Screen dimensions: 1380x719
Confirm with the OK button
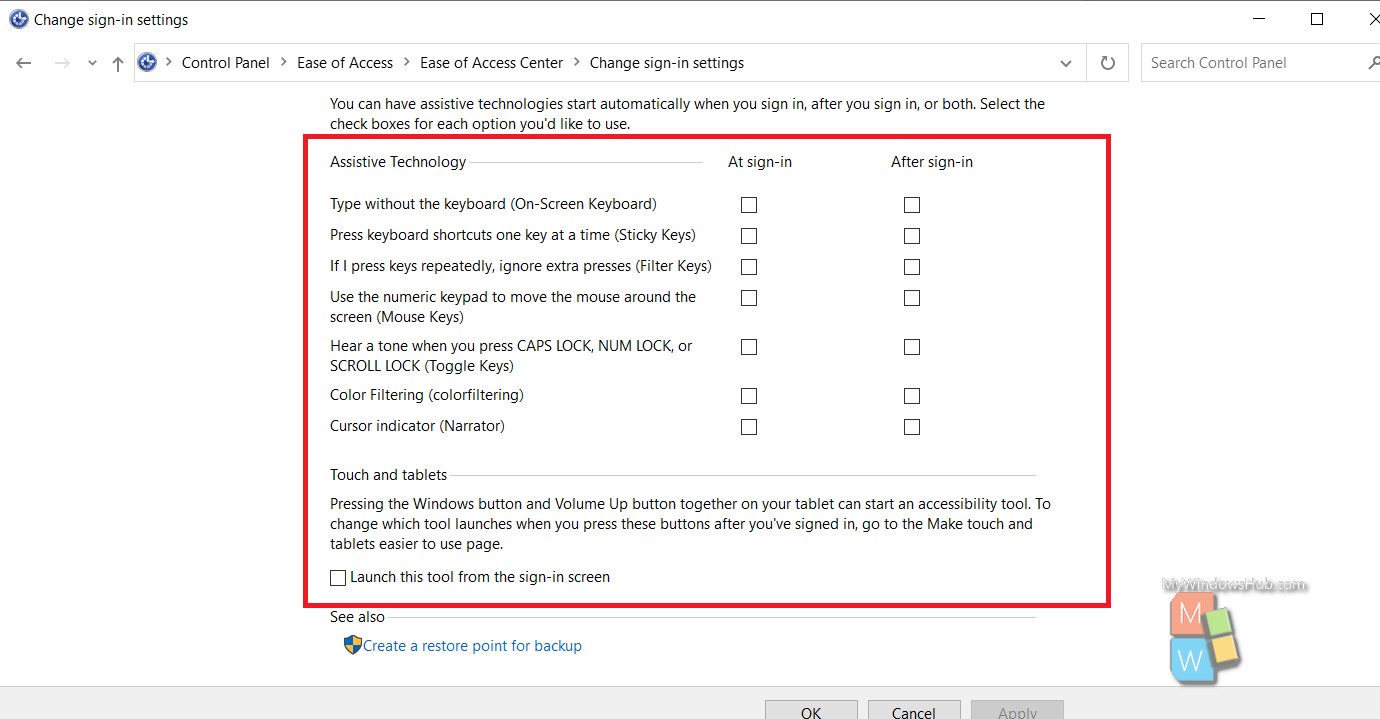click(x=811, y=709)
